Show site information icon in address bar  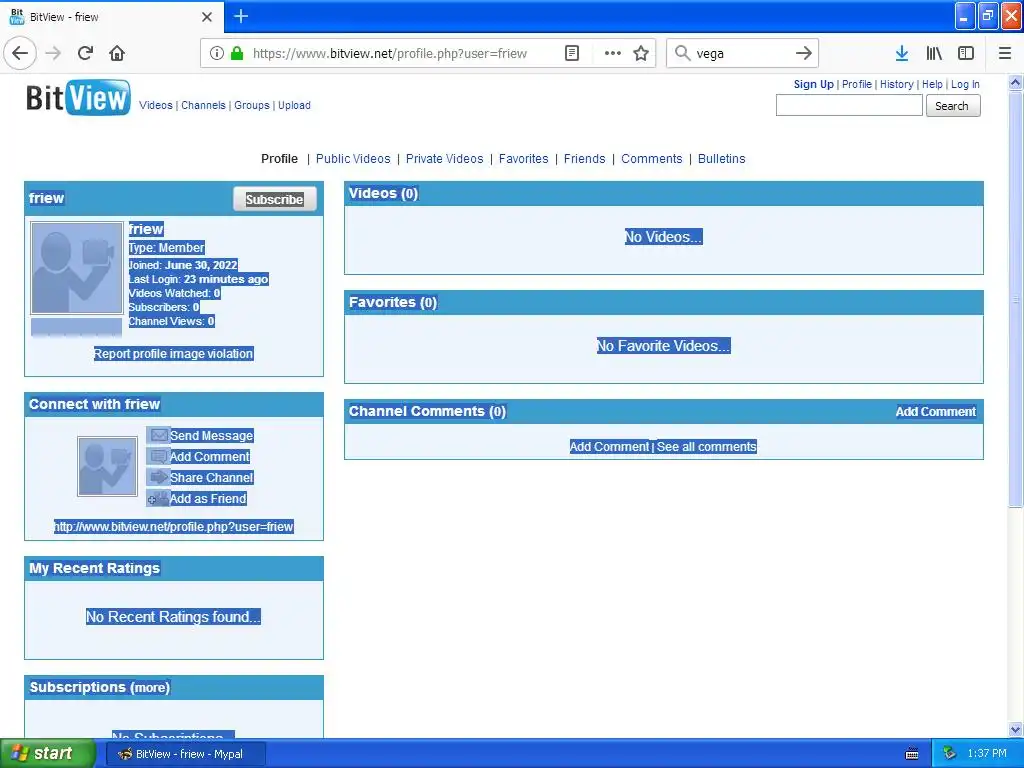pos(217,54)
